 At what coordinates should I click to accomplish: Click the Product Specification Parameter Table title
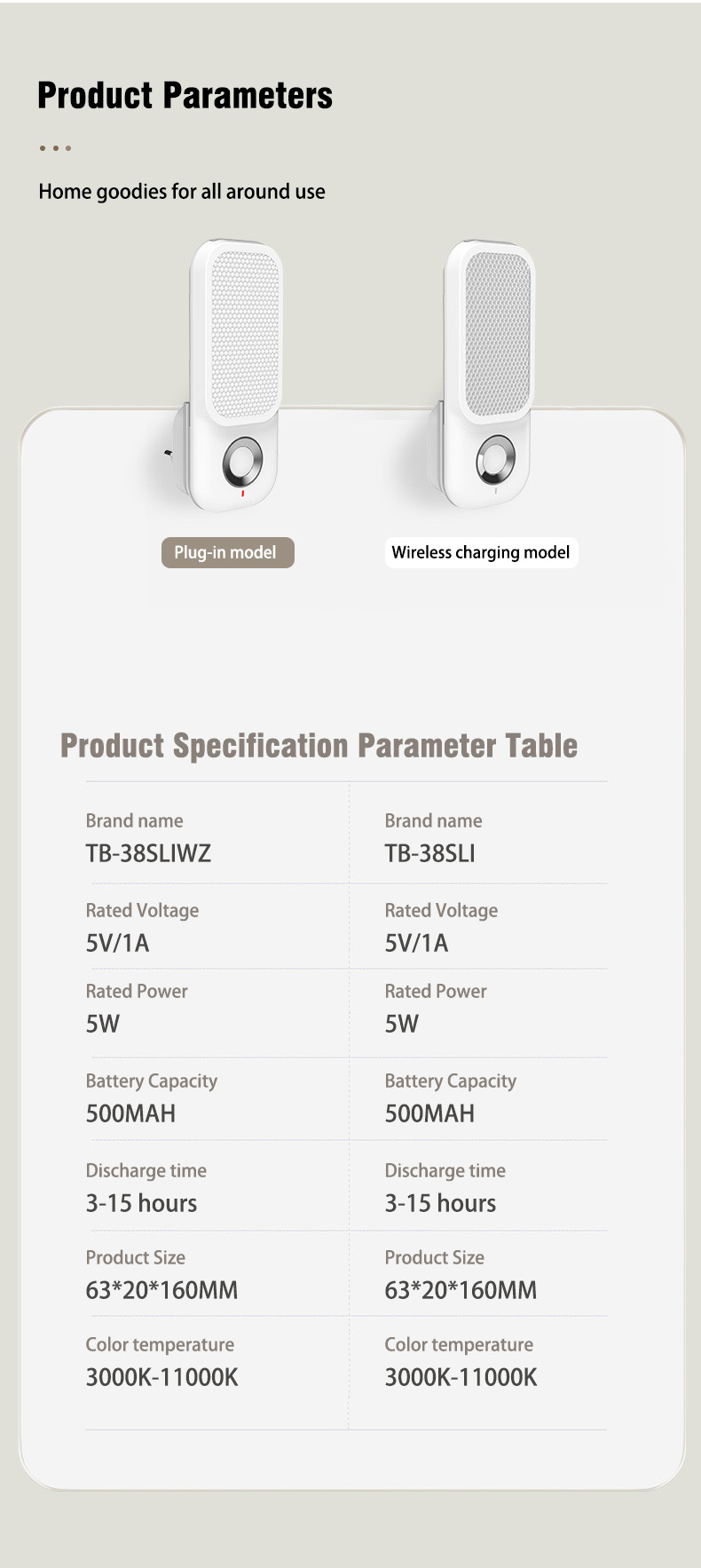319,746
